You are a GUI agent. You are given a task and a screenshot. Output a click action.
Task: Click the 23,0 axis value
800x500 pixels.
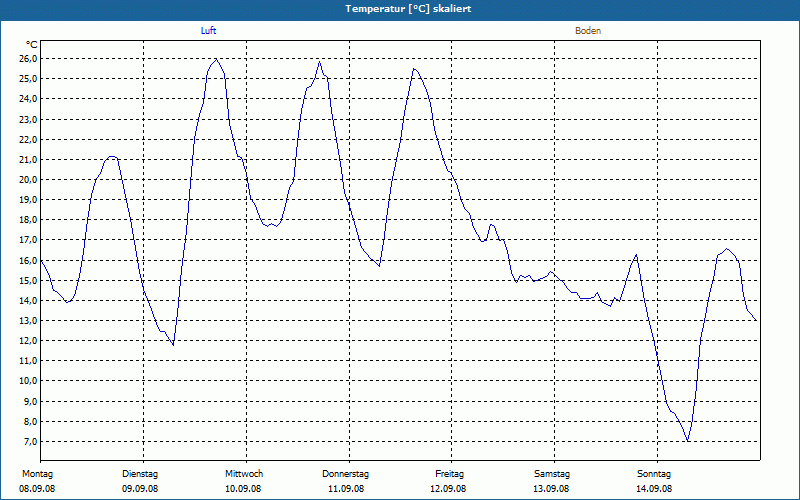(x=29, y=119)
